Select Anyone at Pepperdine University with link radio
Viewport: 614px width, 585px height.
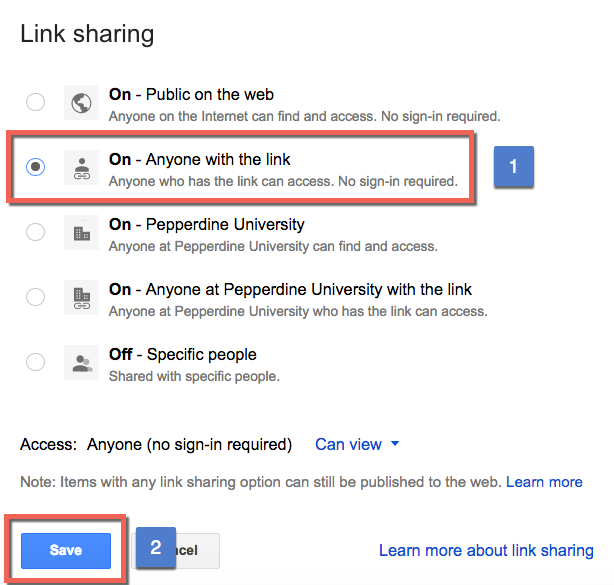pos(36,297)
